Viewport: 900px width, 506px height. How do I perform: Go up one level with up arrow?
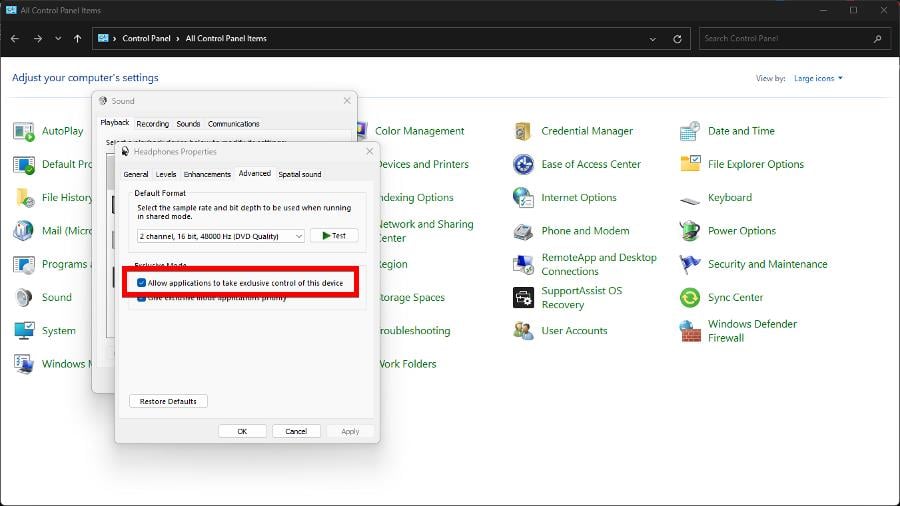pyautogui.click(x=77, y=38)
